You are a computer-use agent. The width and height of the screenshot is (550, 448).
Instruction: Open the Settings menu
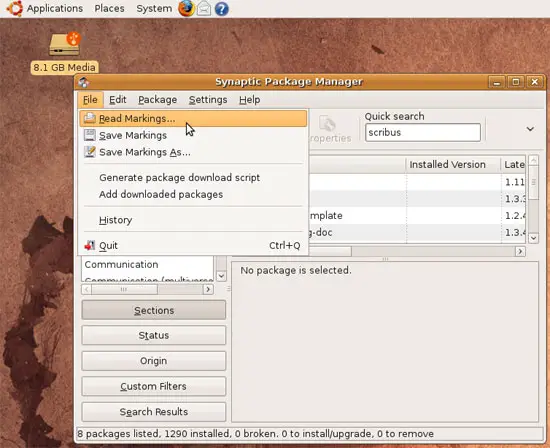tap(208, 100)
